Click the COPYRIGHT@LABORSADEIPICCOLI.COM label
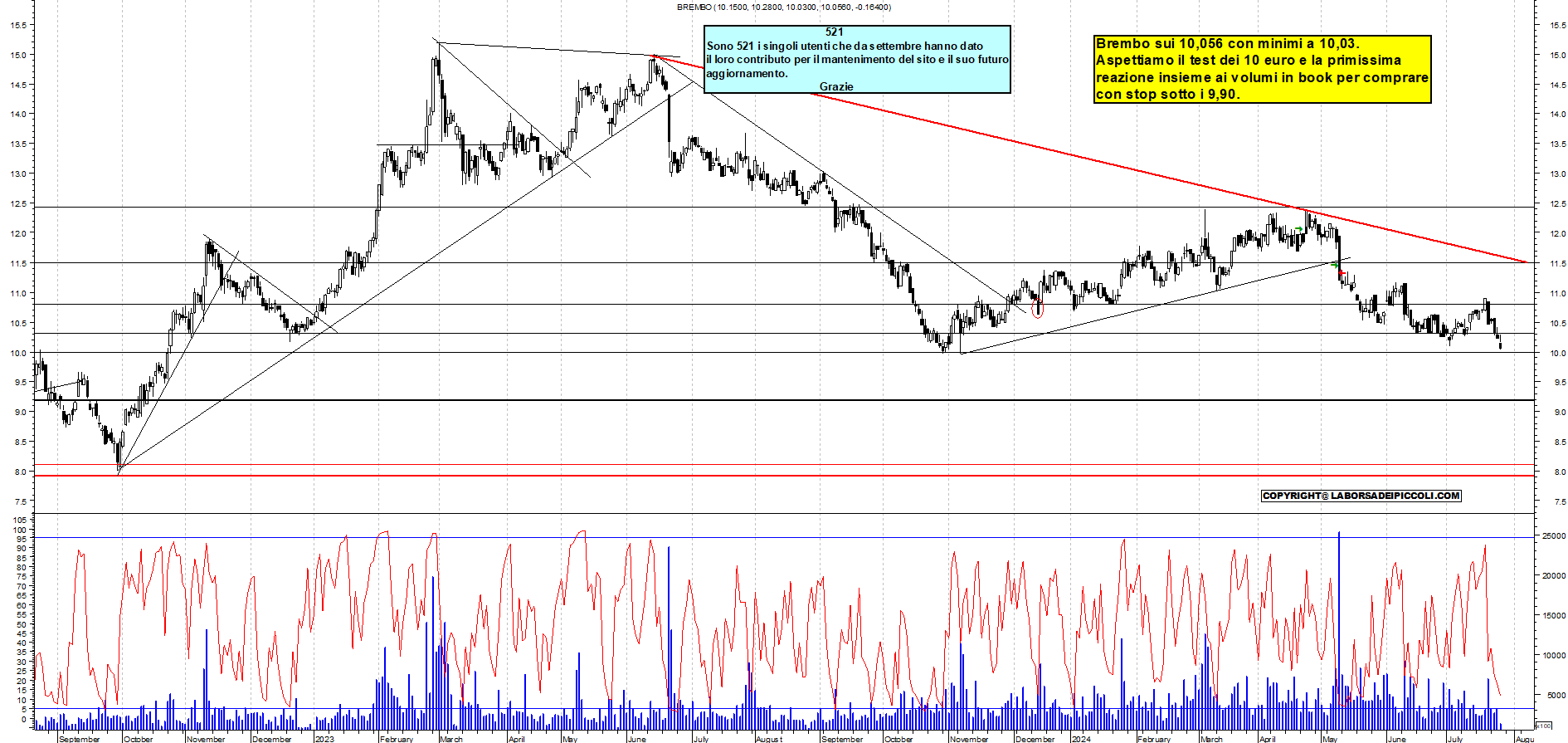The height and width of the screenshot is (743, 1568). (x=1361, y=496)
